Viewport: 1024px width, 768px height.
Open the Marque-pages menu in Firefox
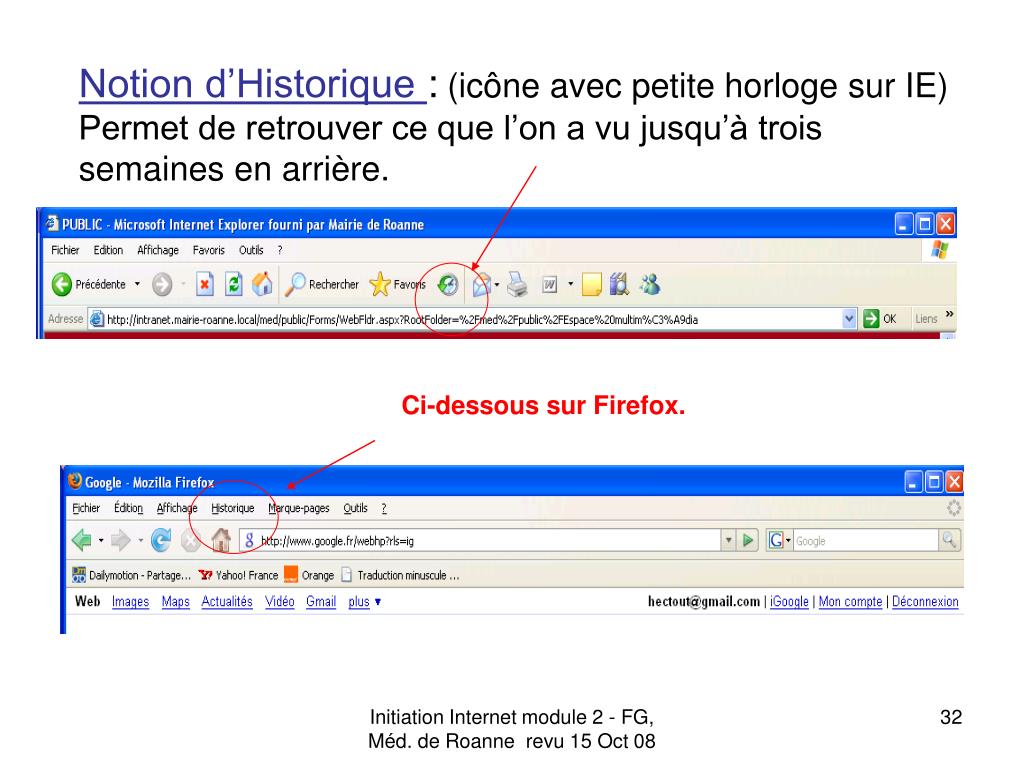[x=298, y=508]
